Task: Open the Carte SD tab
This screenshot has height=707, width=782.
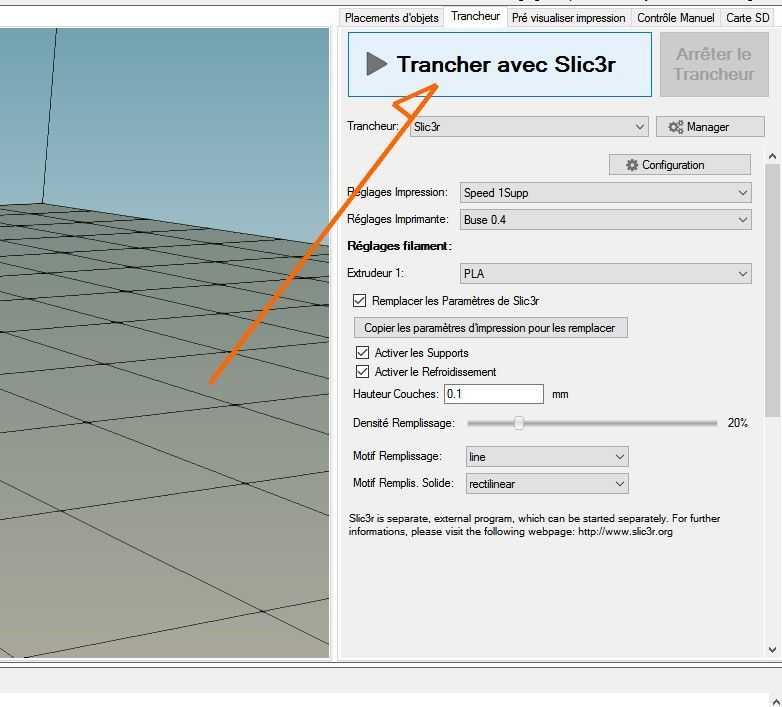Action: pyautogui.click(x=748, y=18)
